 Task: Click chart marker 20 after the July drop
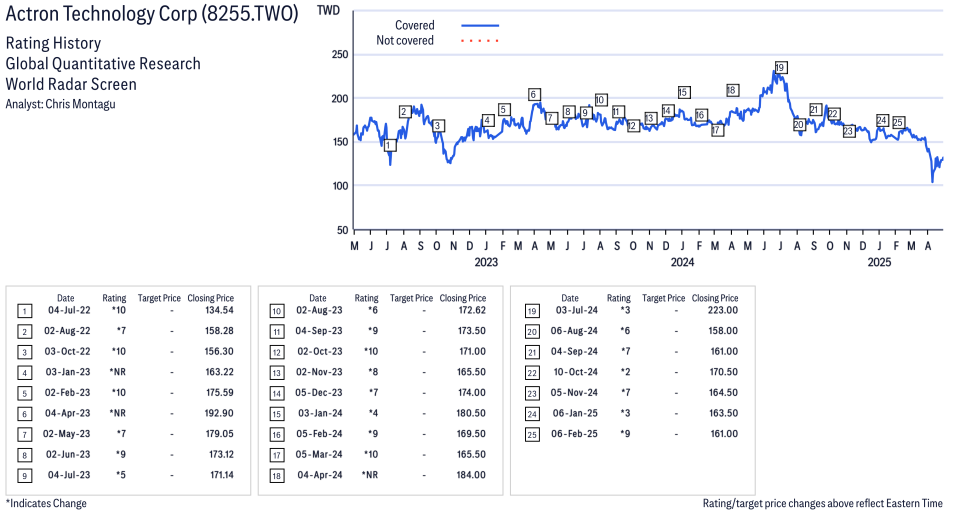pyautogui.click(x=799, y=125)
